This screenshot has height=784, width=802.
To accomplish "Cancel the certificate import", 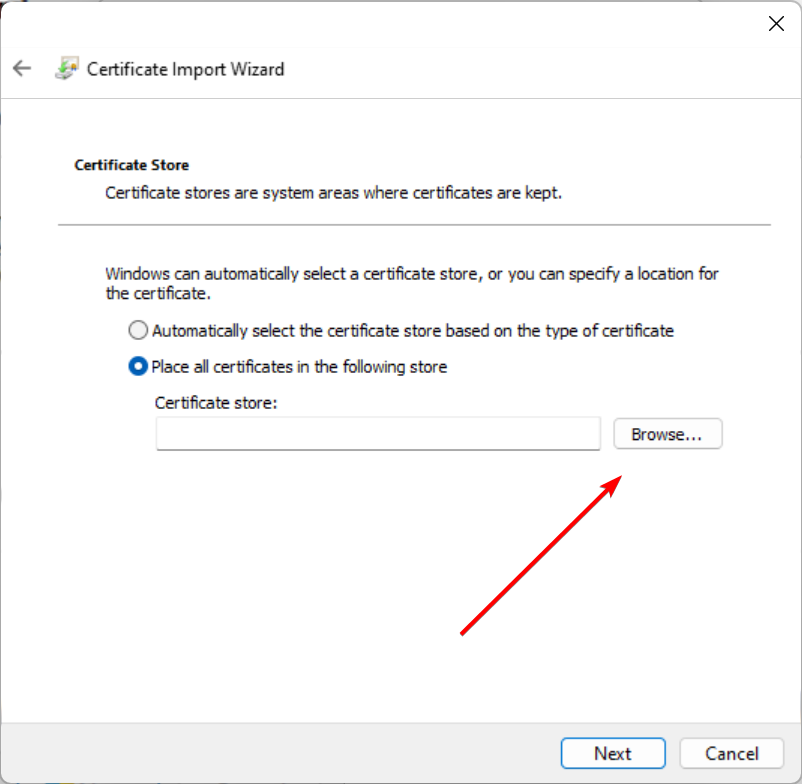I will click(x=731, y=753).
